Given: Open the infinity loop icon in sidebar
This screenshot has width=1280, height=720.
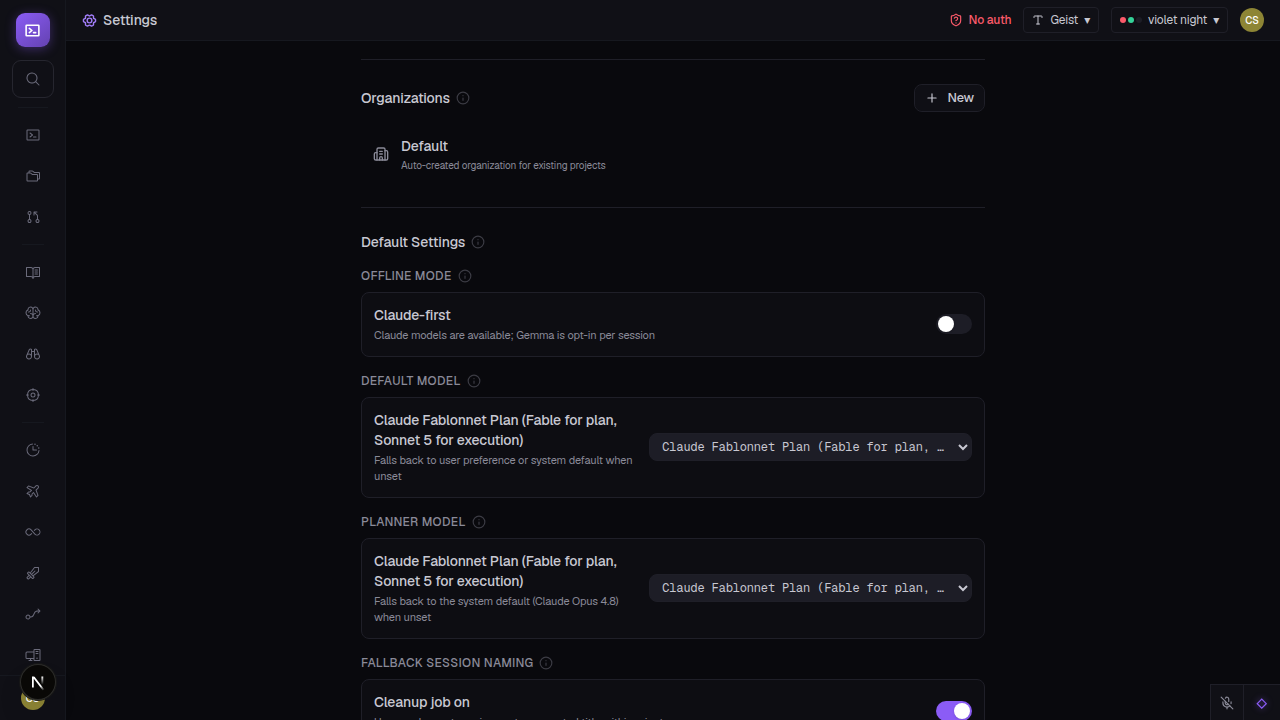Looking at the screenshot, I should click(x=33, y=532).
